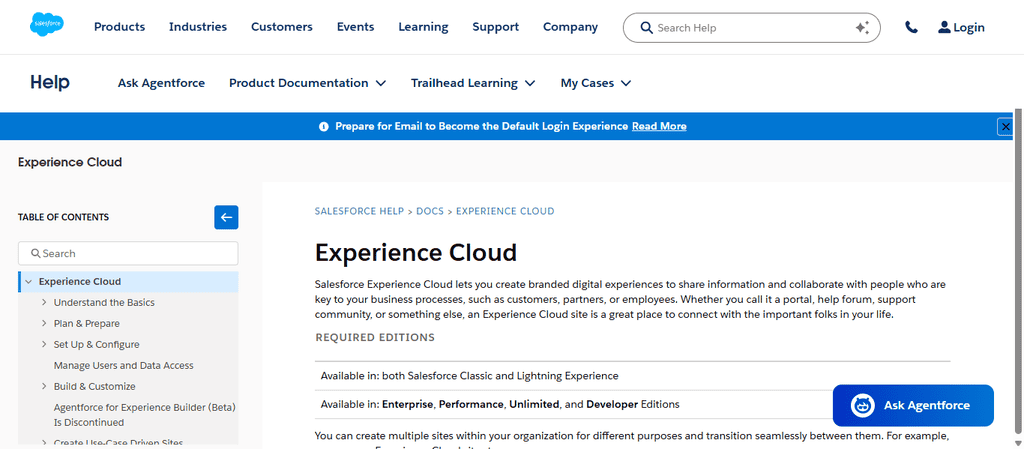
Task: Click the Required Editions heading
Action: (375, 338)
